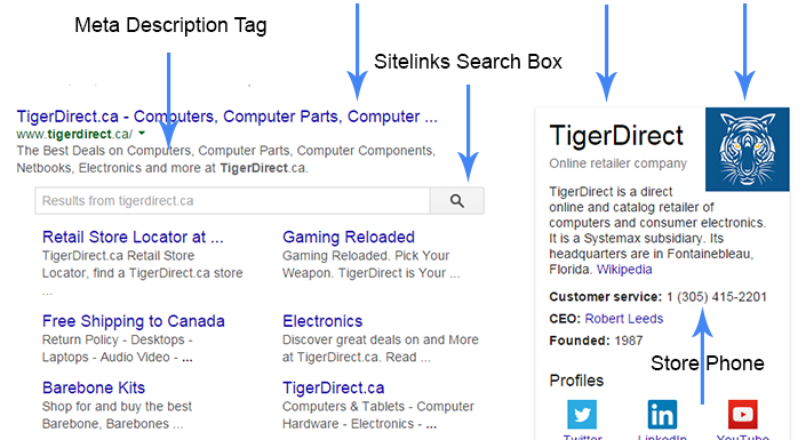806x440 pixels.
Task: Click the 'Results from tigerdirect.ca' search field
Action: (232, 201)
